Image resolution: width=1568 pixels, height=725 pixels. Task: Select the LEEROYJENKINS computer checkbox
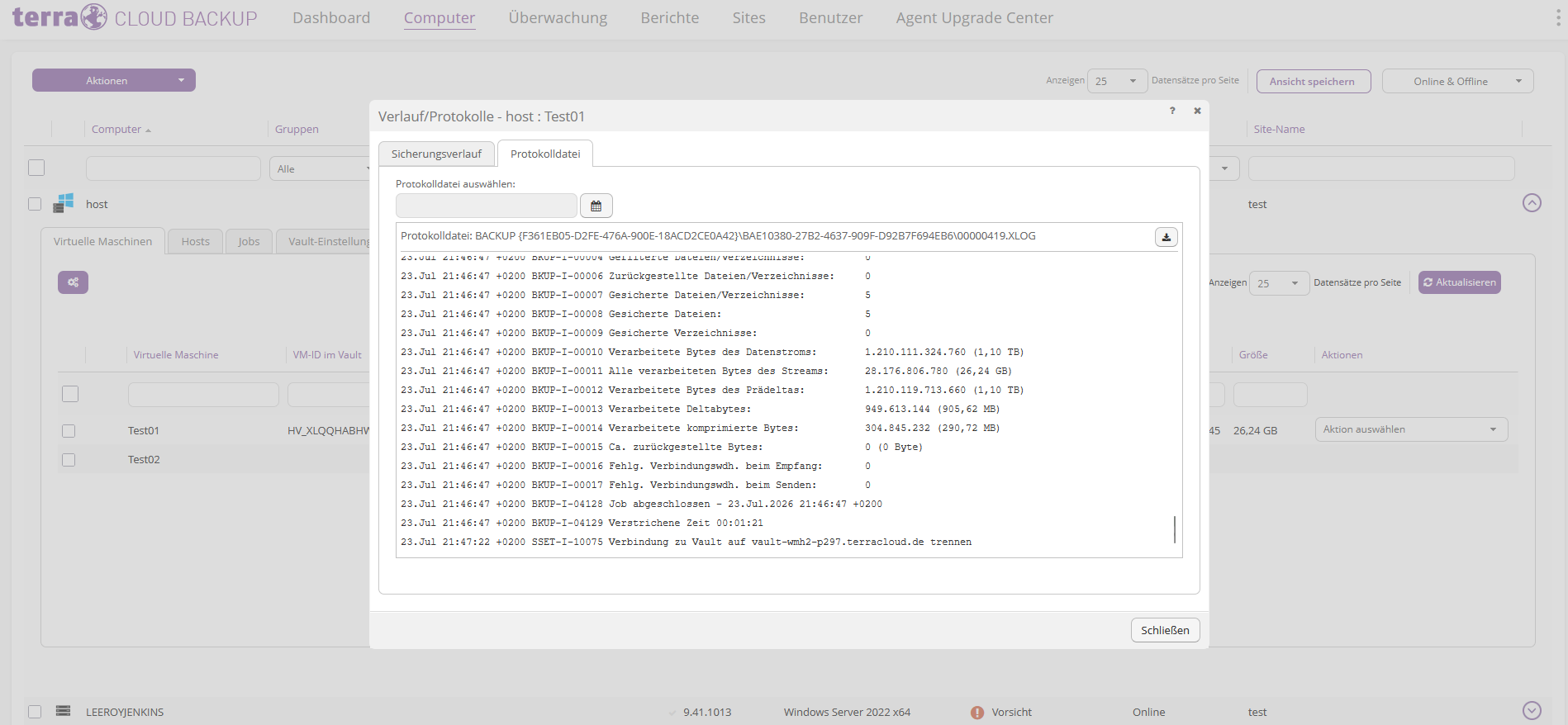tap(35, 712)
